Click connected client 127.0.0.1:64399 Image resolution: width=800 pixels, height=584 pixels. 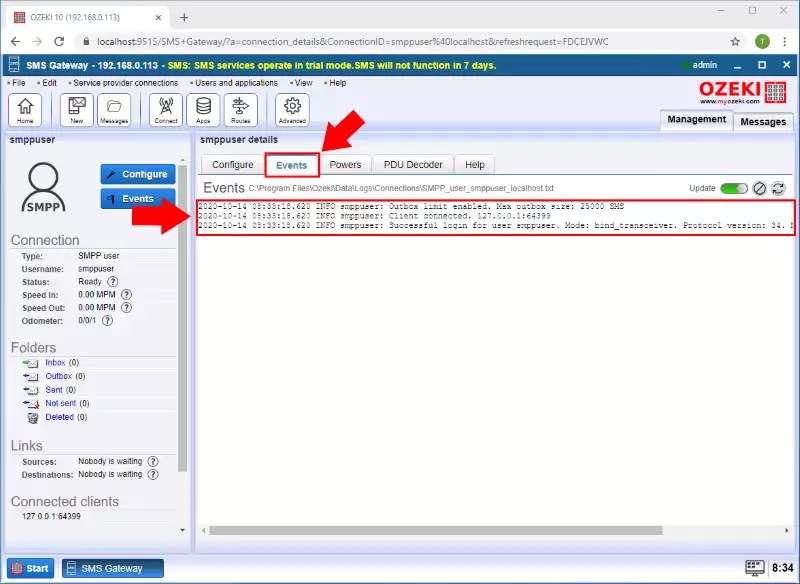(51, 516)
